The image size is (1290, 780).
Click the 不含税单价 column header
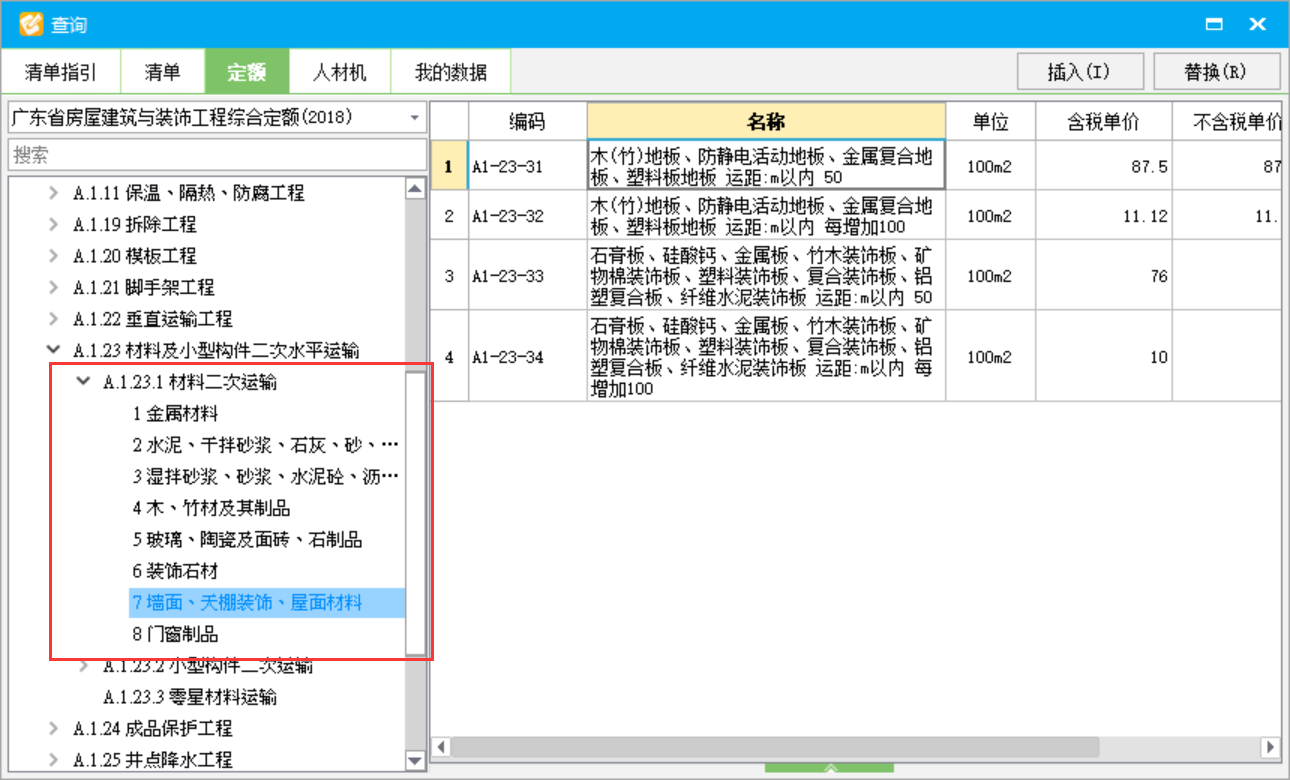(1227, 122)
